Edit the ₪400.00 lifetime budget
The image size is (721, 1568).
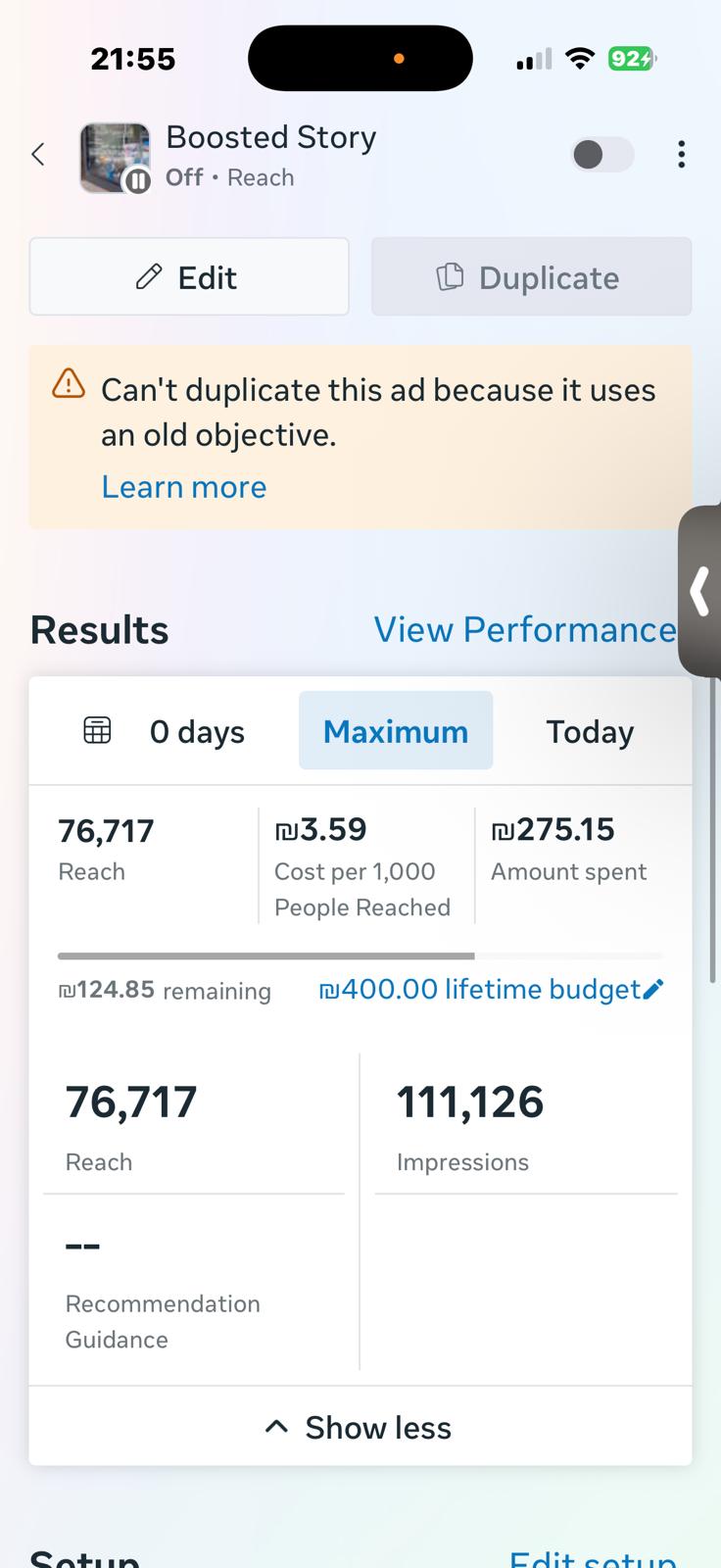click(480, 990)
